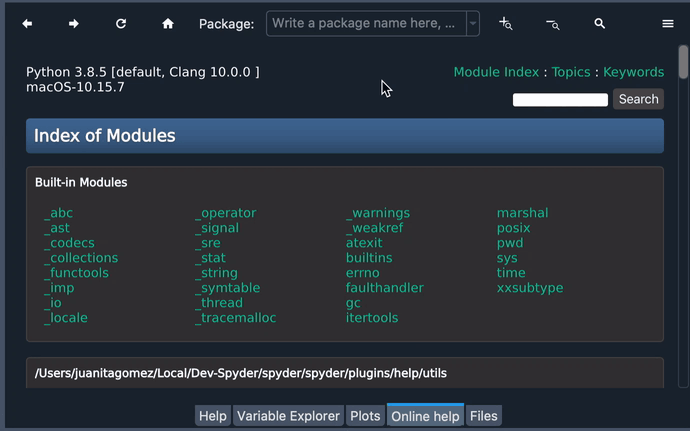This screenshot has height=431, width=690.
Task: Zoom in with the plus magnifier icon
Action: point(506,24)
